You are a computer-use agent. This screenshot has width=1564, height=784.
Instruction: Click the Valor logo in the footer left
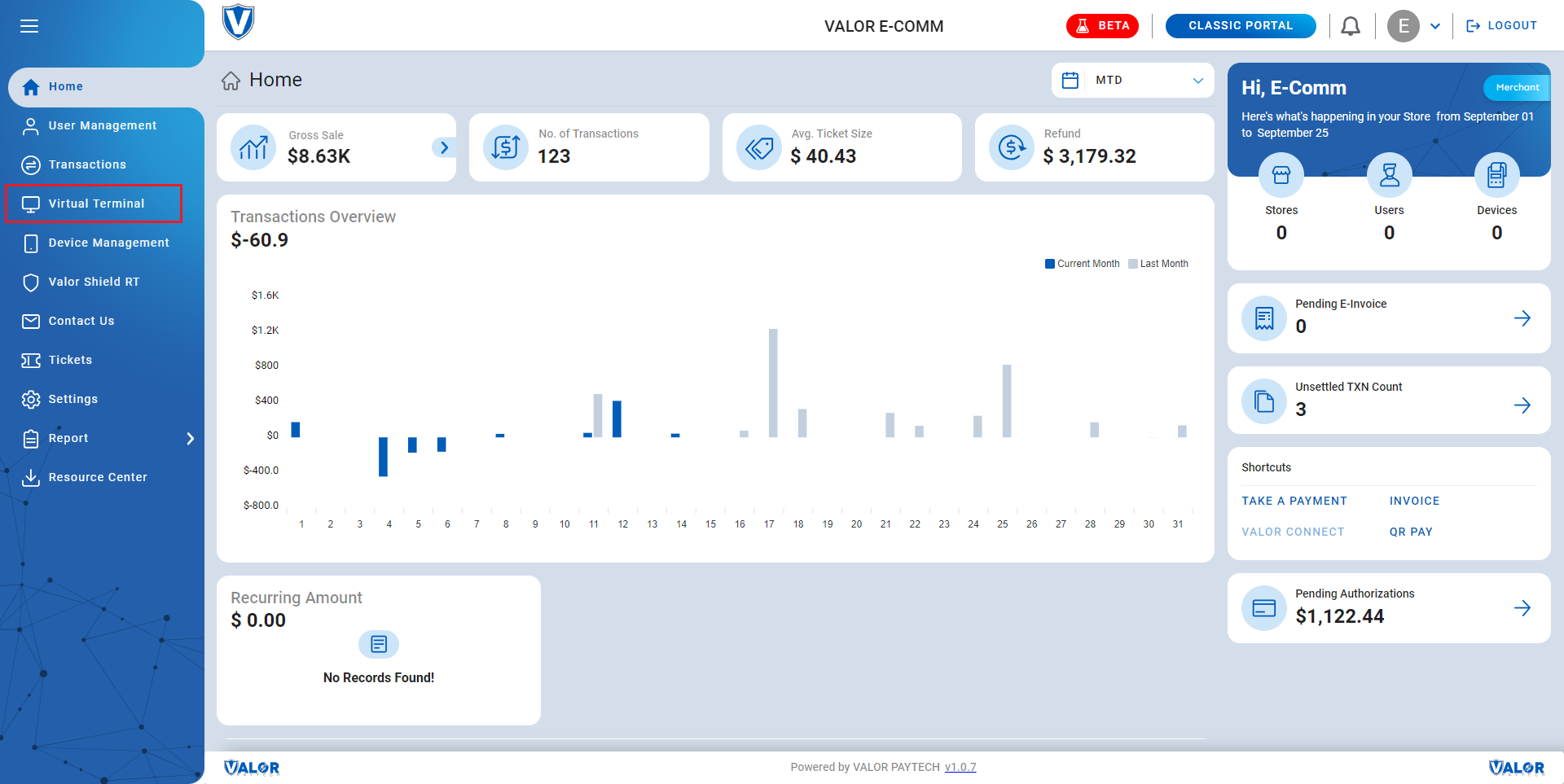pos(252,768)
